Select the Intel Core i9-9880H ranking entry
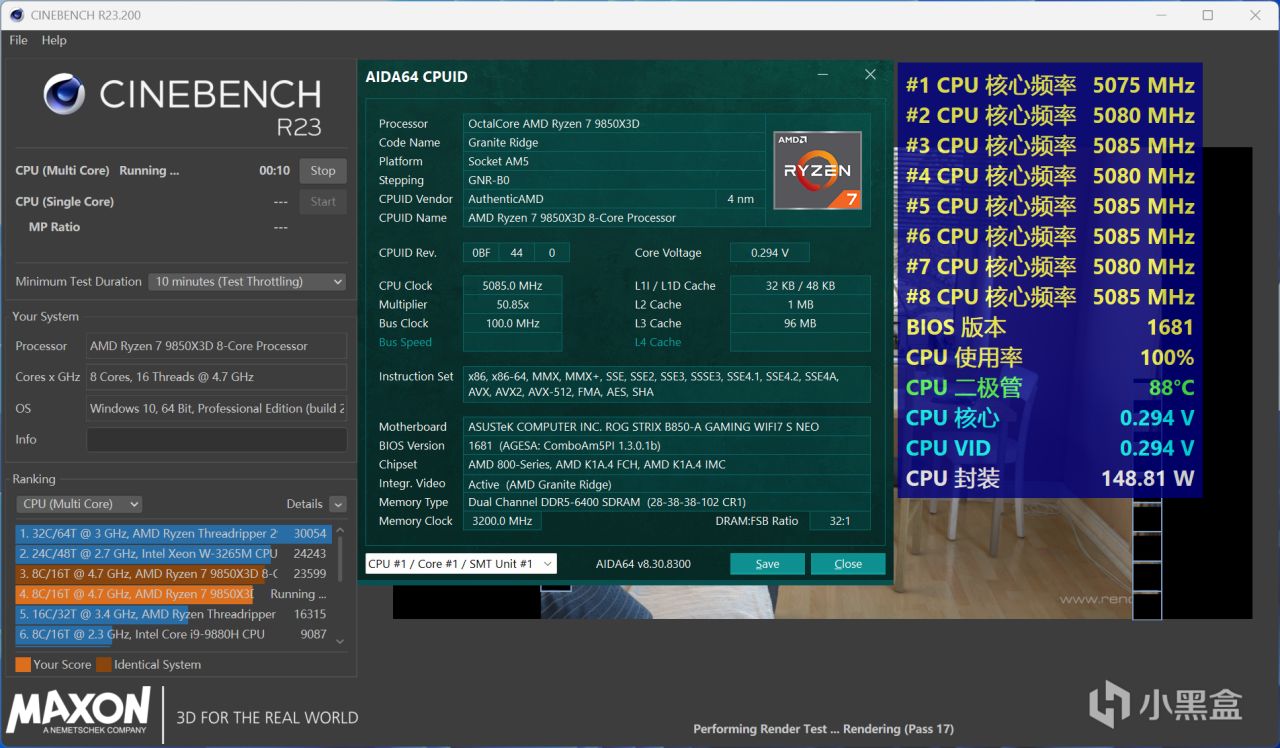 (173, 634)
